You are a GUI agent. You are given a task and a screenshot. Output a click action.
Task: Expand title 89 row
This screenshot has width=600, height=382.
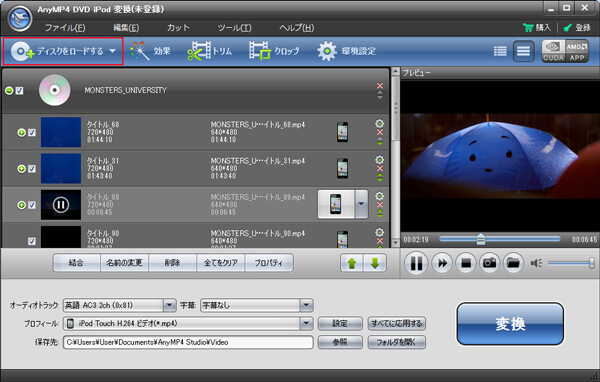pos(21,205)
